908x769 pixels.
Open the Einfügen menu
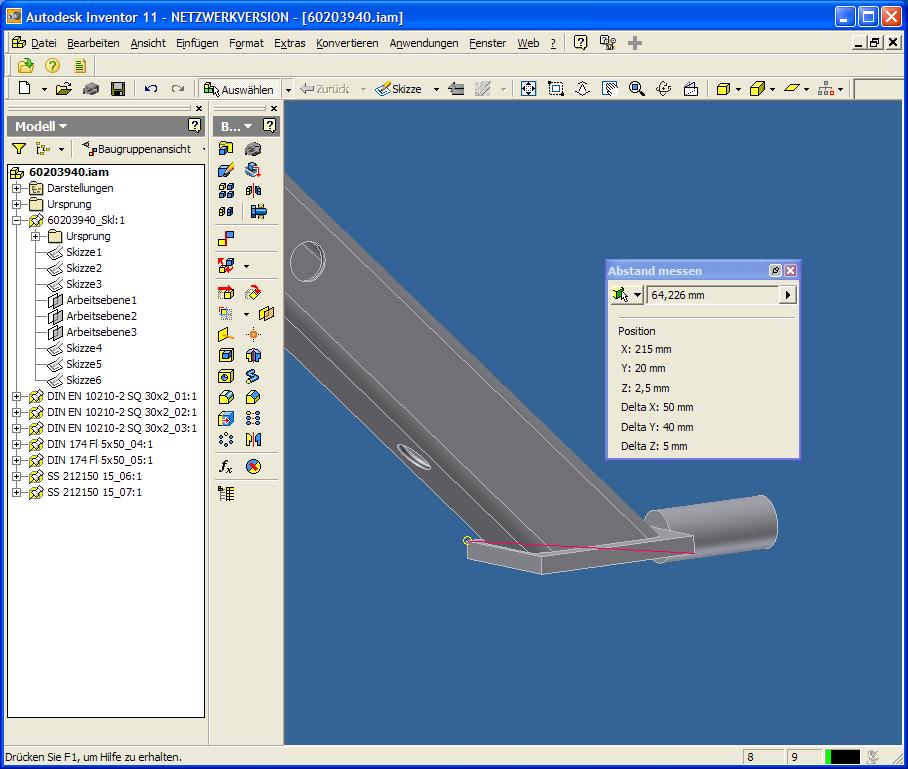(x=197, y=43)
